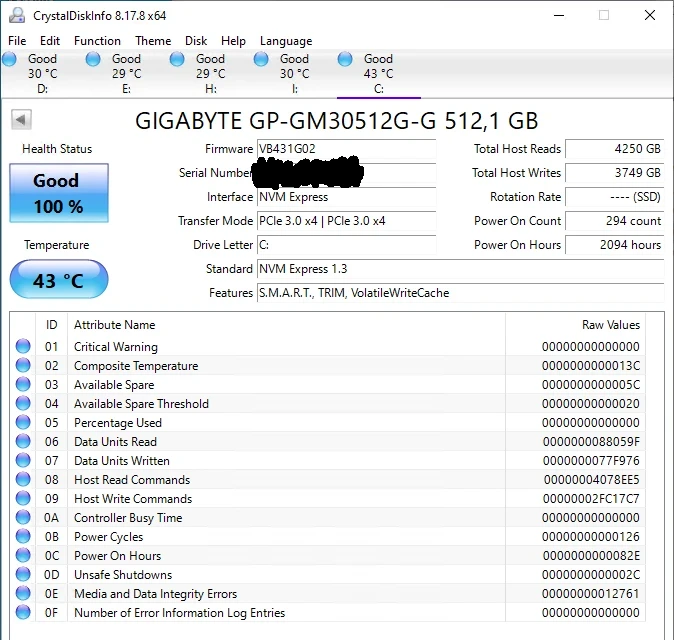Click health indicator icon of disk H:
The height and width of the screenshot is (640, 674).
177,59
